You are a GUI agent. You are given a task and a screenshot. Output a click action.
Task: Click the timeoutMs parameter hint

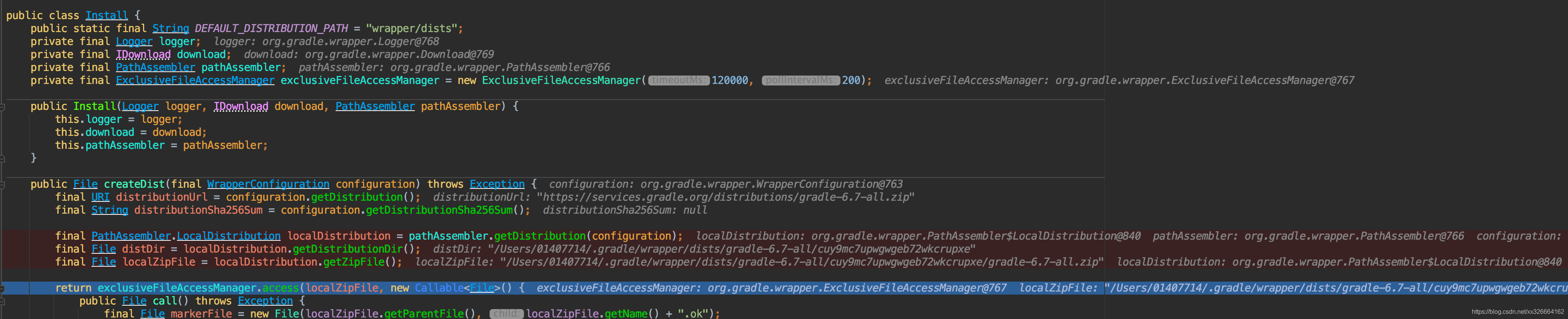(x=679, y=81)
